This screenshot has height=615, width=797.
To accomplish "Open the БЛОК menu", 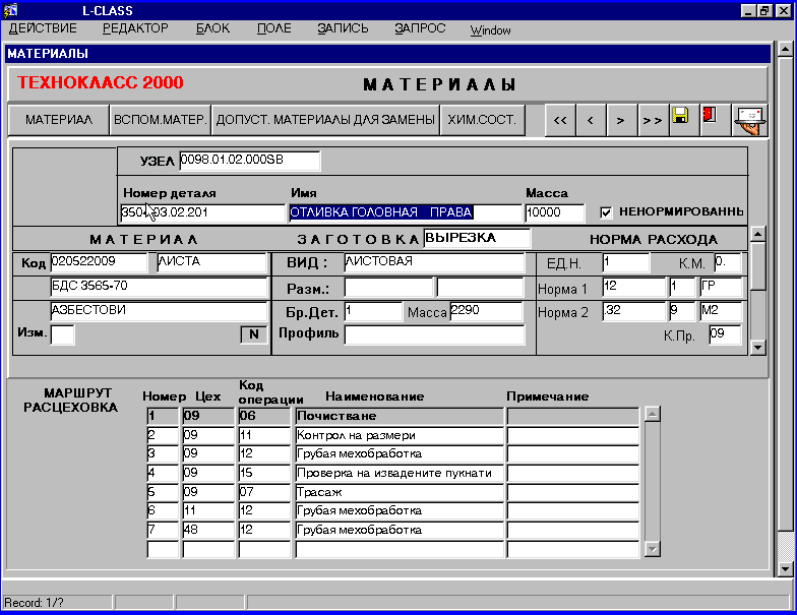I will tap(213, 28).
